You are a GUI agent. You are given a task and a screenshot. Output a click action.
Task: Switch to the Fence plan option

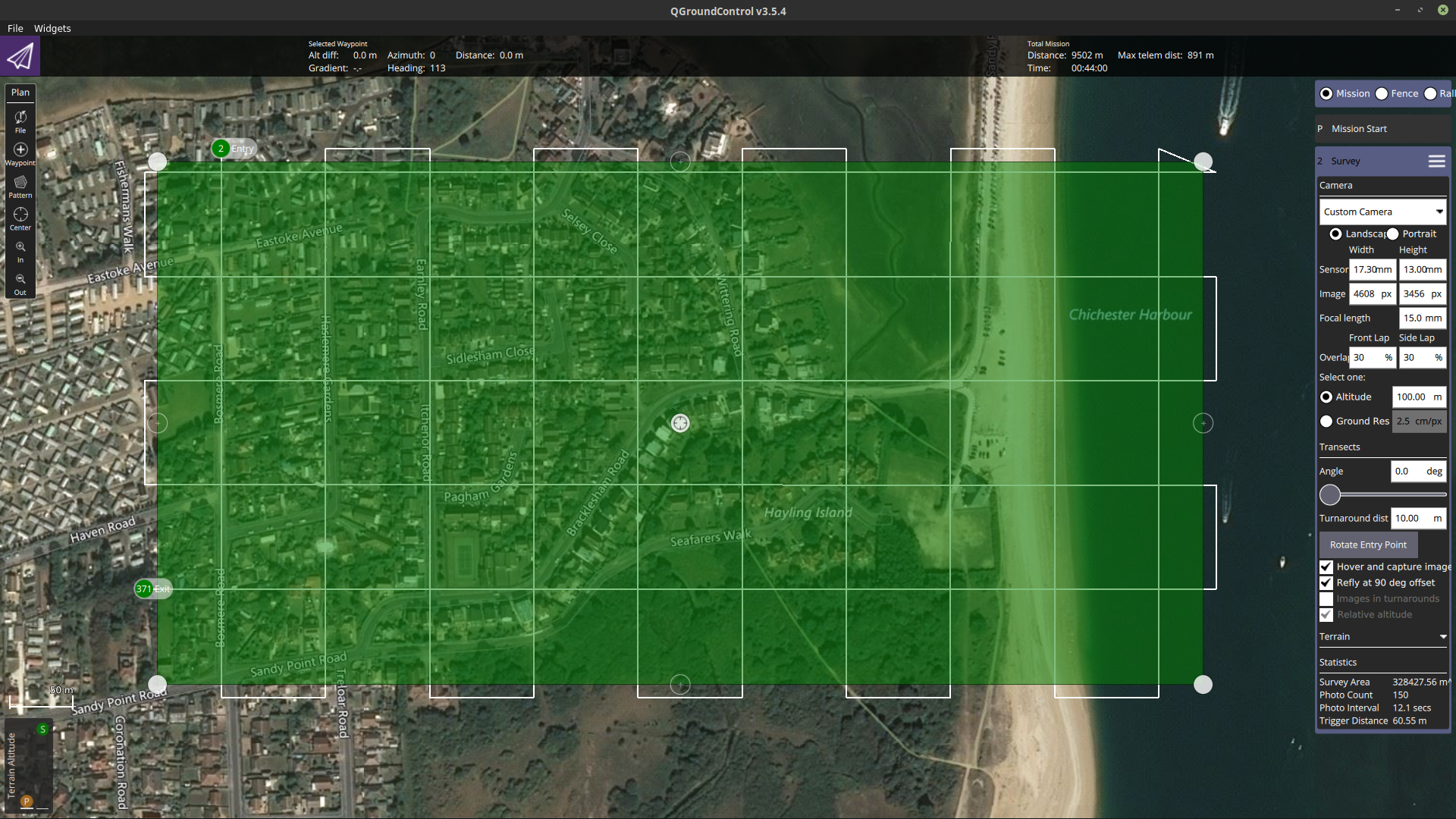tap(1382, 93)
